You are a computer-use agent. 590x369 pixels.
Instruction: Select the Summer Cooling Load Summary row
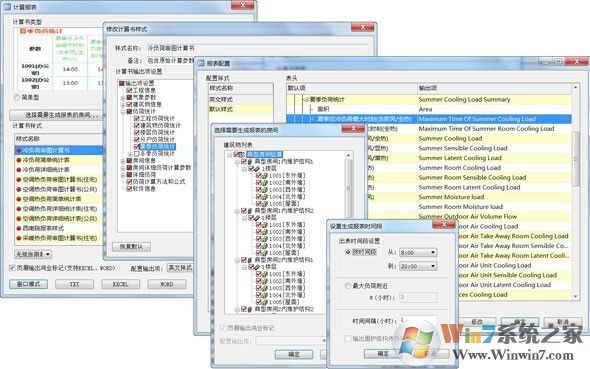(429, 99)
